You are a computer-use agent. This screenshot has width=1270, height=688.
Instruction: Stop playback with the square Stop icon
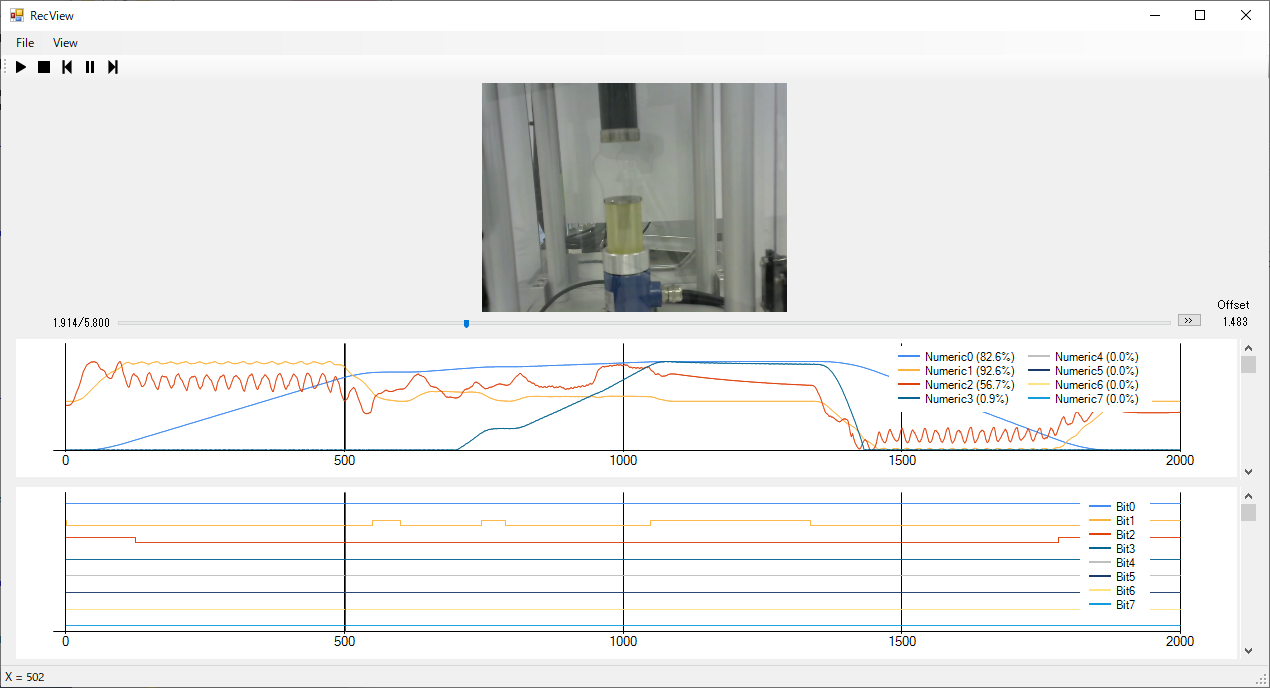click(44, 67)
